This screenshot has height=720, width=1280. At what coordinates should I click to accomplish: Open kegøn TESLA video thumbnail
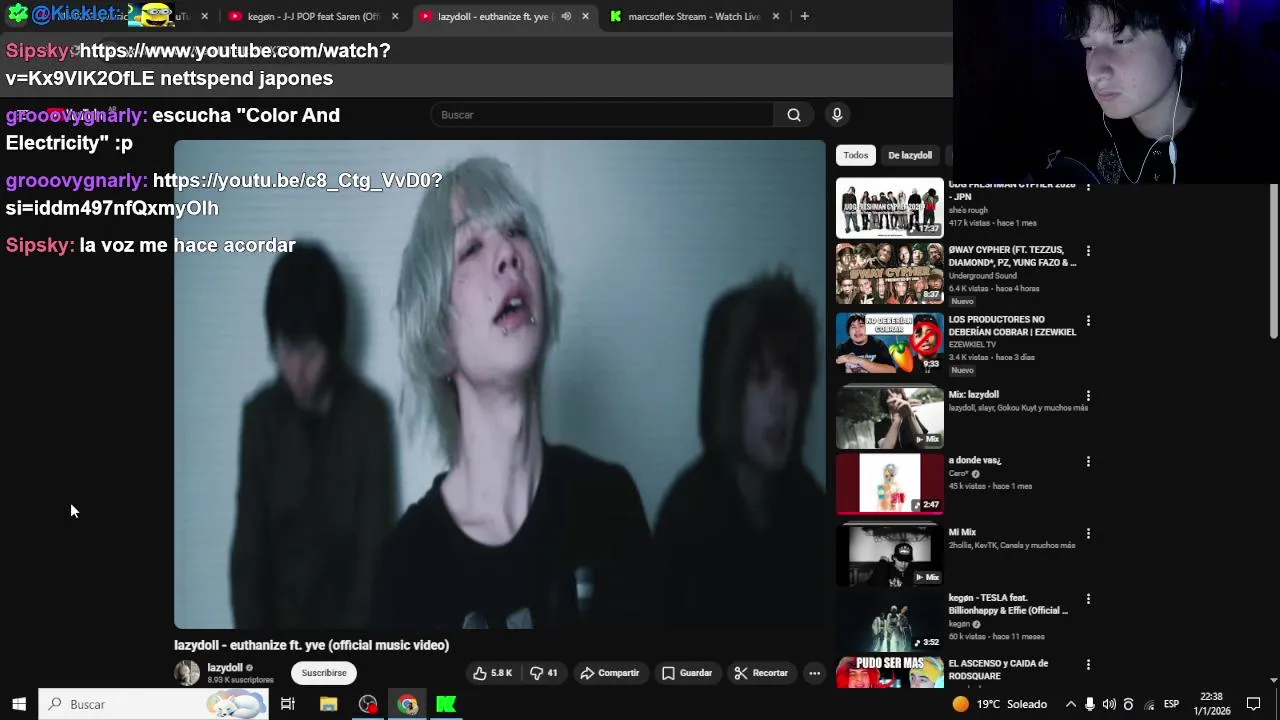pos(890,620)
